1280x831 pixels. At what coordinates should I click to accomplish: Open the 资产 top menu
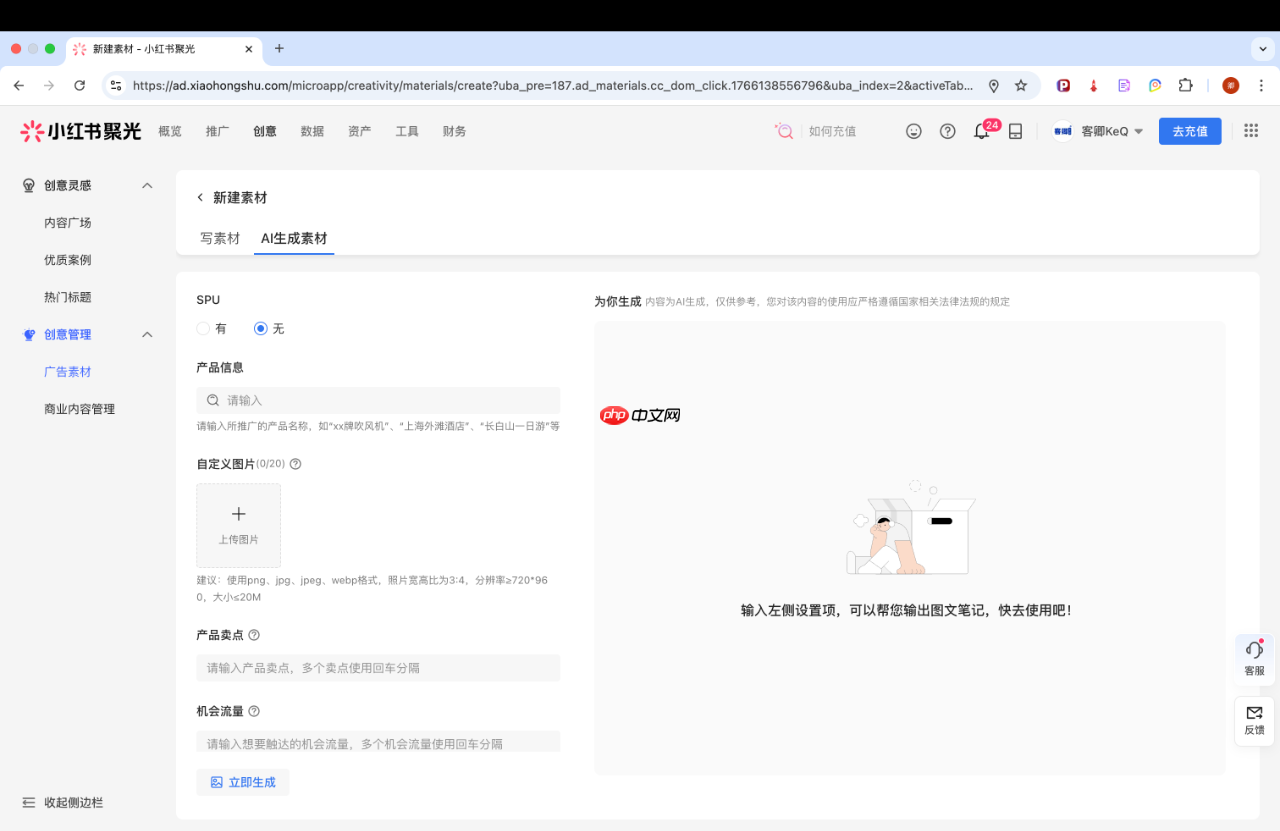(x=359, y=131)
